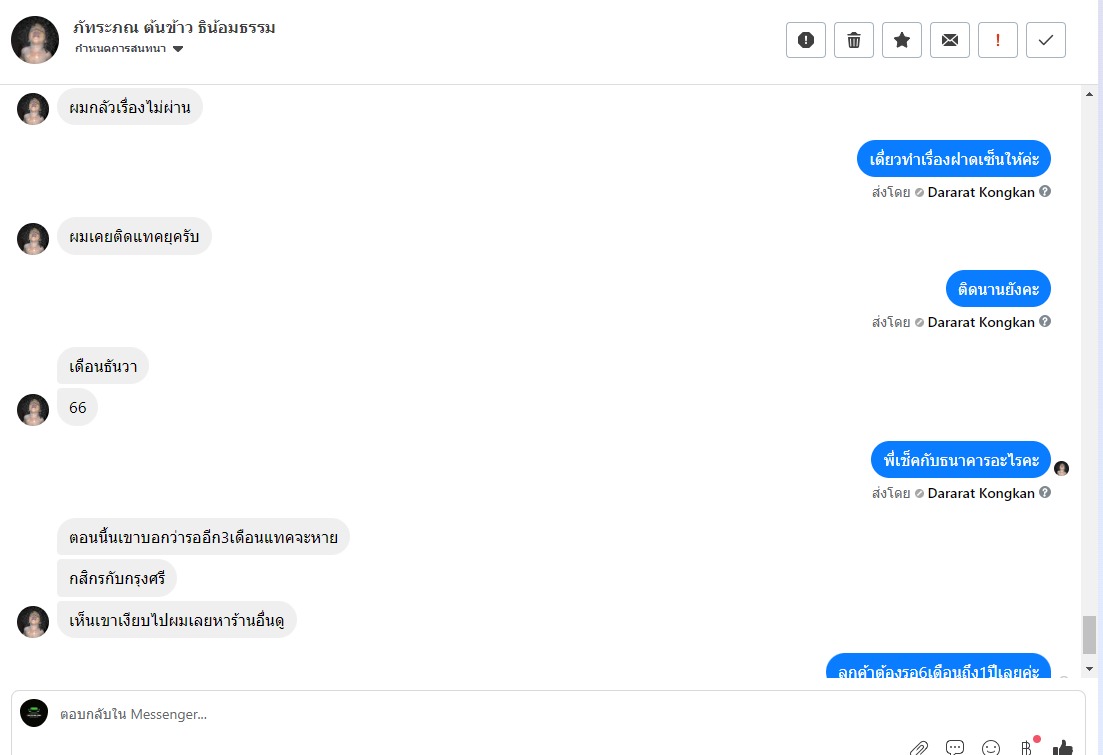Open payment request baht icon
This screenshot has height=755, width=1103.
tap(1026, 747)
